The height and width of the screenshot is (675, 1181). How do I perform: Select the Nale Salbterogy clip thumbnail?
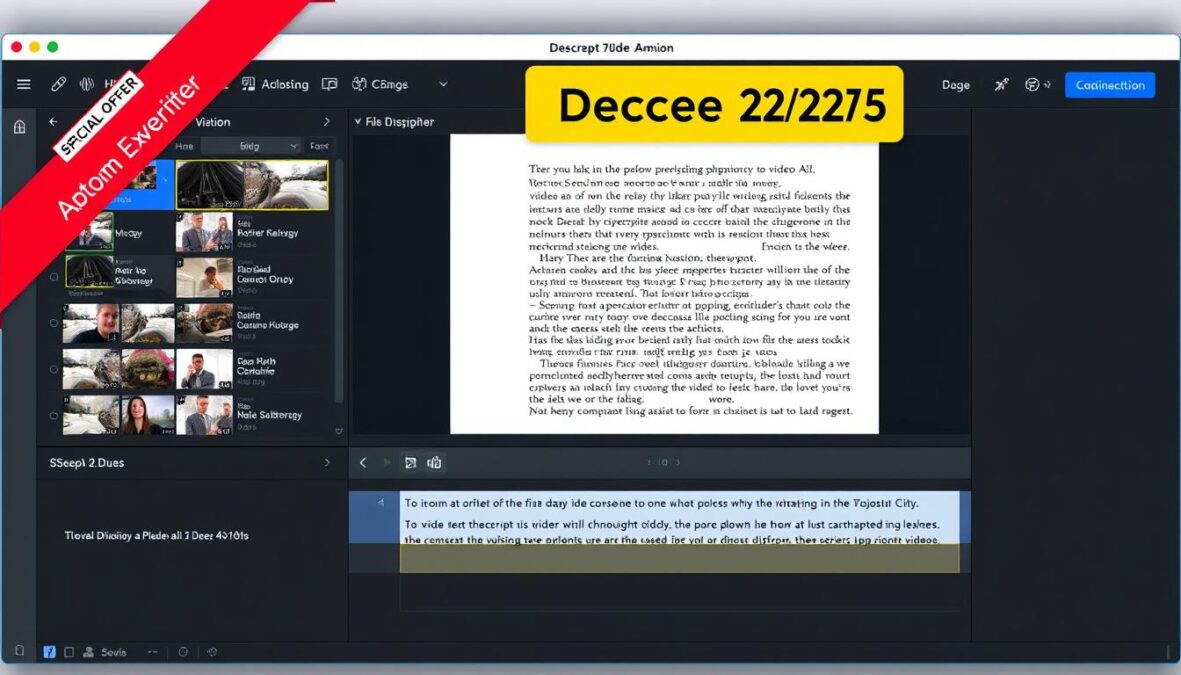(x=205, y=413)
